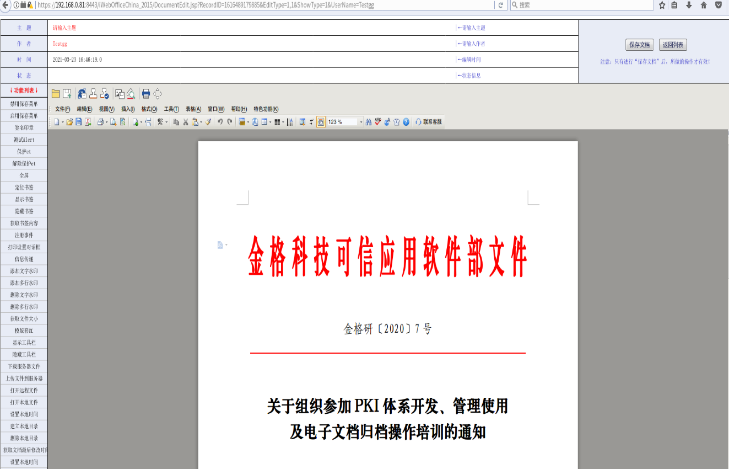Click the undo arrow icon

click(220, 122)
